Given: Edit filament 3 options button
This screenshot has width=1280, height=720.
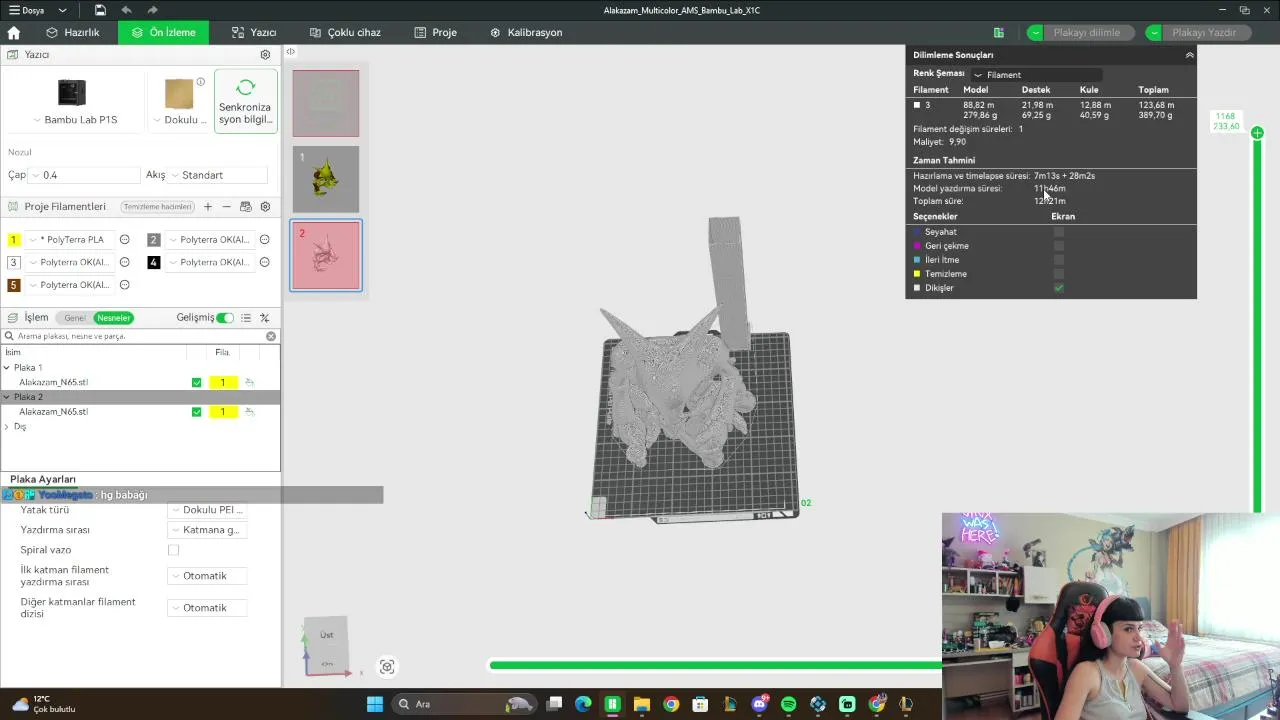Looking at the screenshot, I should point(125,262).
